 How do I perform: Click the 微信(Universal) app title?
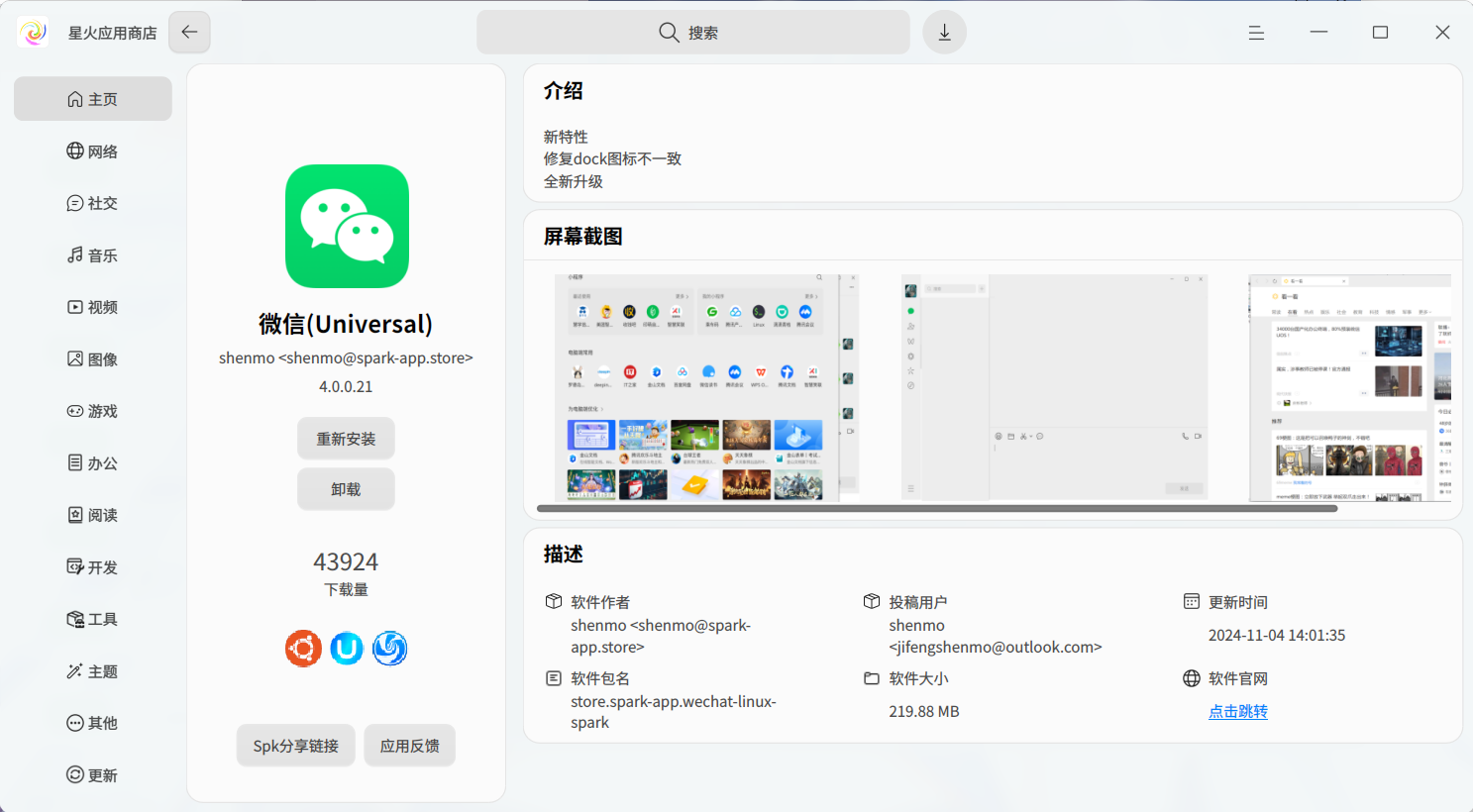pyautogui.click(x=346, y=324)
